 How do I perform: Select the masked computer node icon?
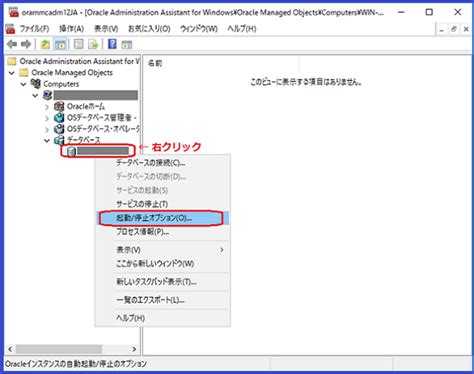click(x=48, y=95)
